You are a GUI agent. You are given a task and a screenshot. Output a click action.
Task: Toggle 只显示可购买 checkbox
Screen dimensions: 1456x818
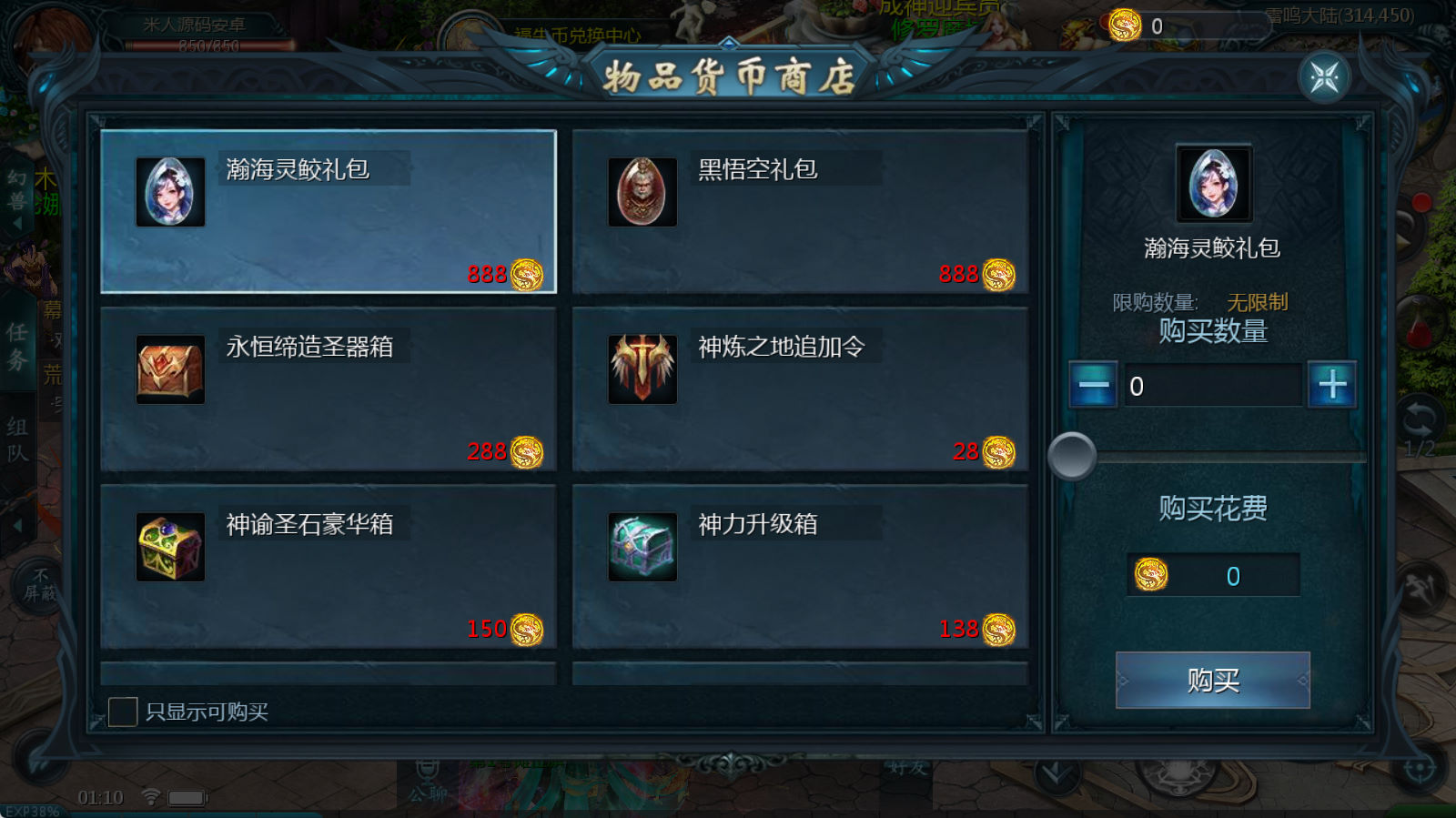123,712
